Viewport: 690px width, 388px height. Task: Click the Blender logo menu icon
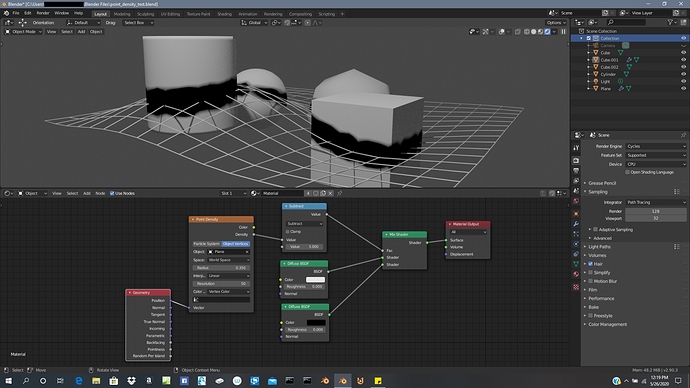pos(6,13)
